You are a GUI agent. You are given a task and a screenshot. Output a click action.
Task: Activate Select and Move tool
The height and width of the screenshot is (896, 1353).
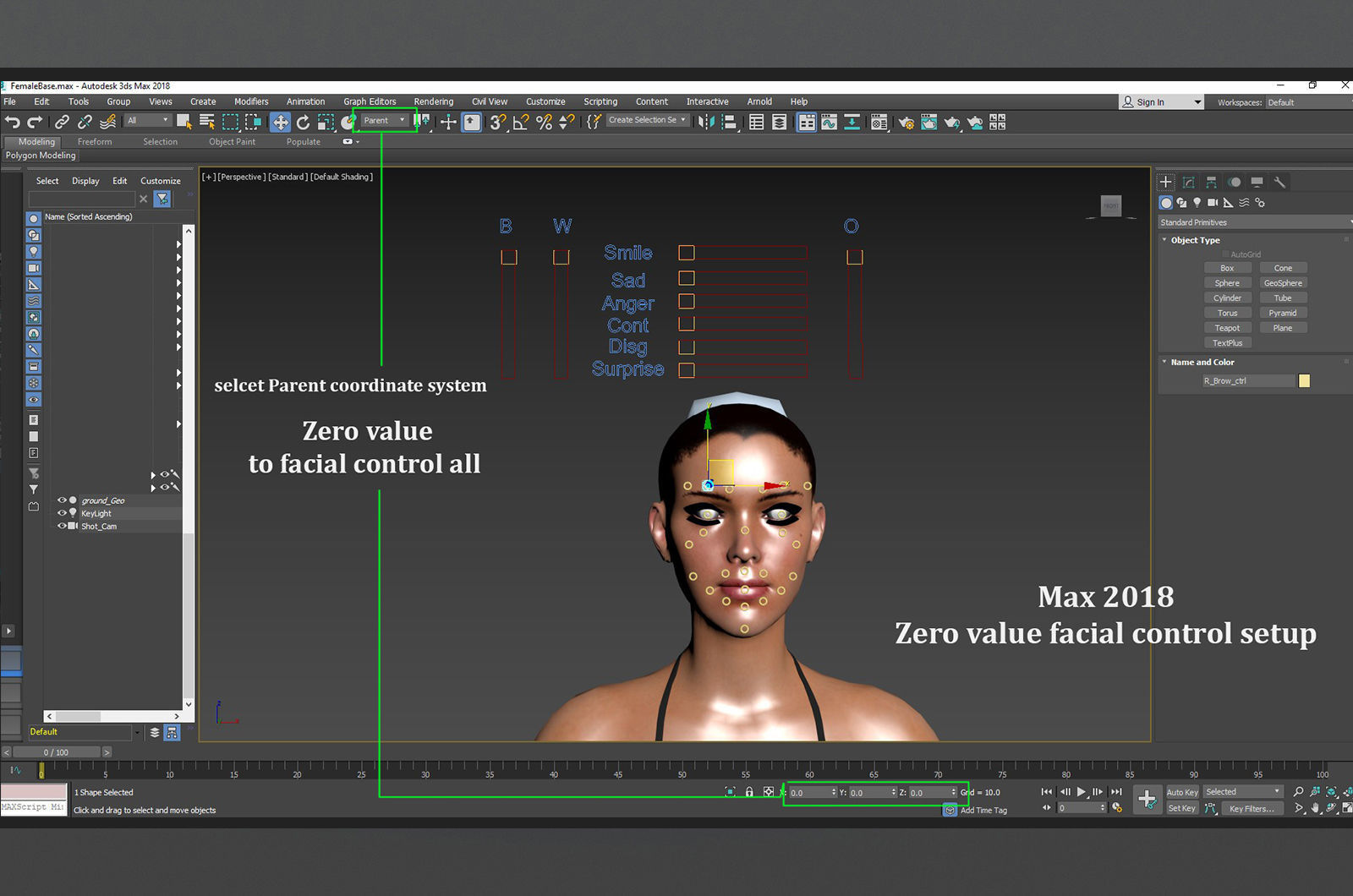280,122
